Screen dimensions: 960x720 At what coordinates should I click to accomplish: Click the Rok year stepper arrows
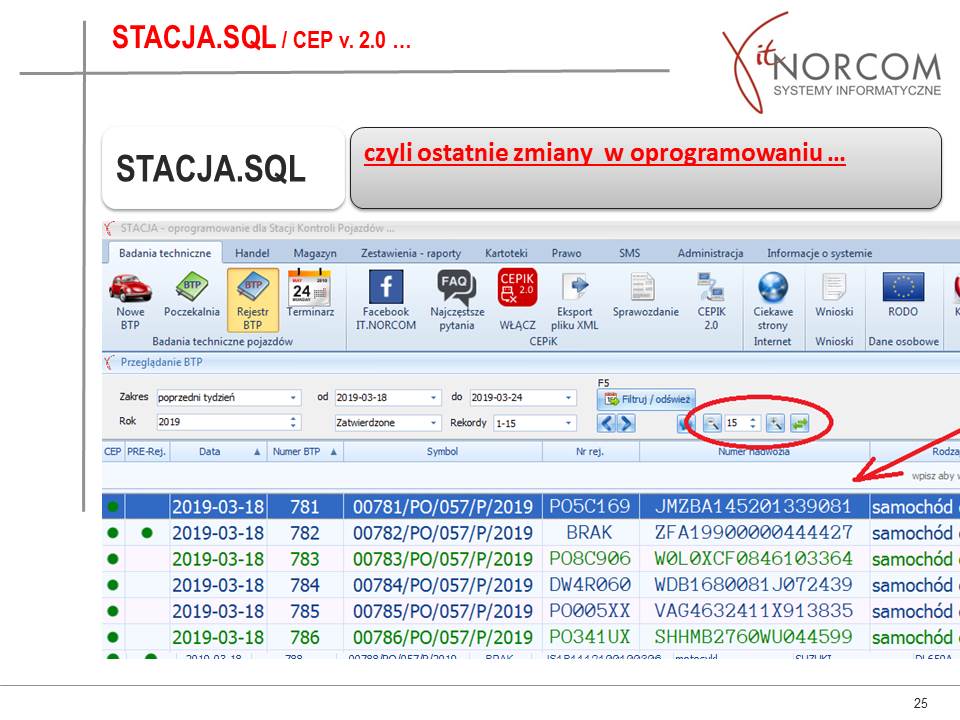(x=293, y=422)
